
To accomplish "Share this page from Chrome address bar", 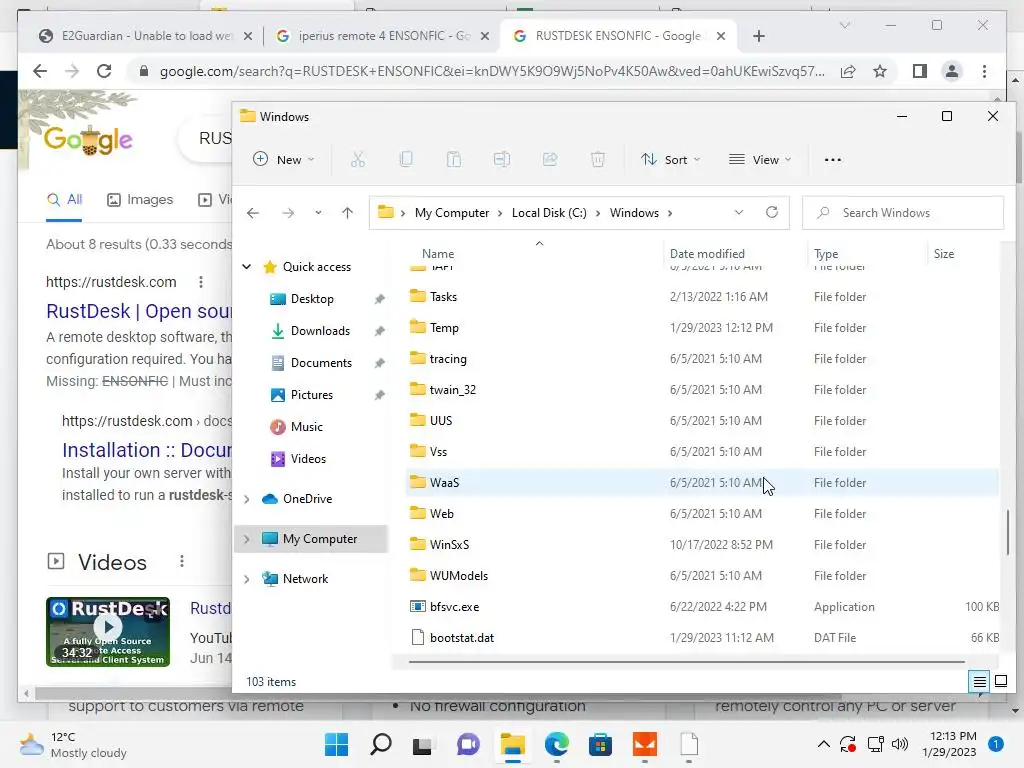I will coord(848,71).
